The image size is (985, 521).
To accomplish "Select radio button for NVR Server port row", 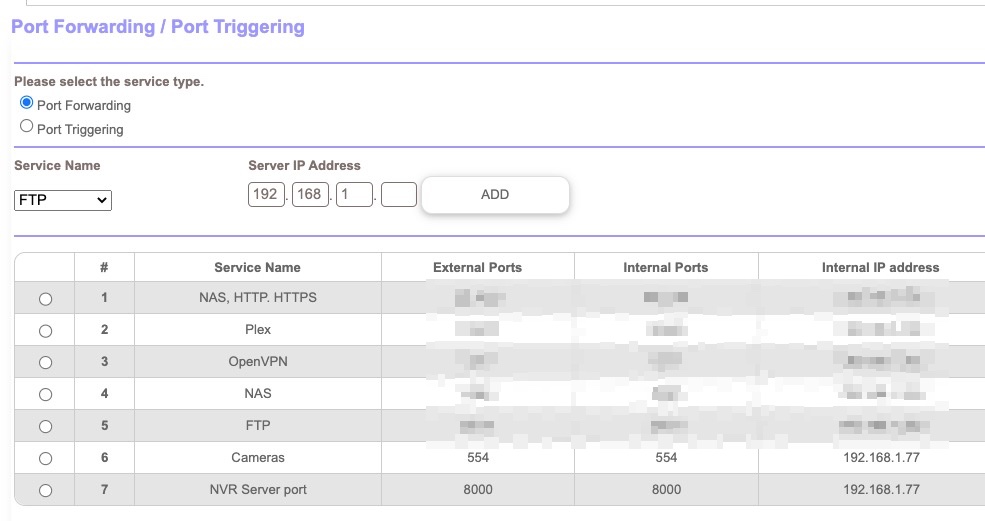I will pos(45,491).
